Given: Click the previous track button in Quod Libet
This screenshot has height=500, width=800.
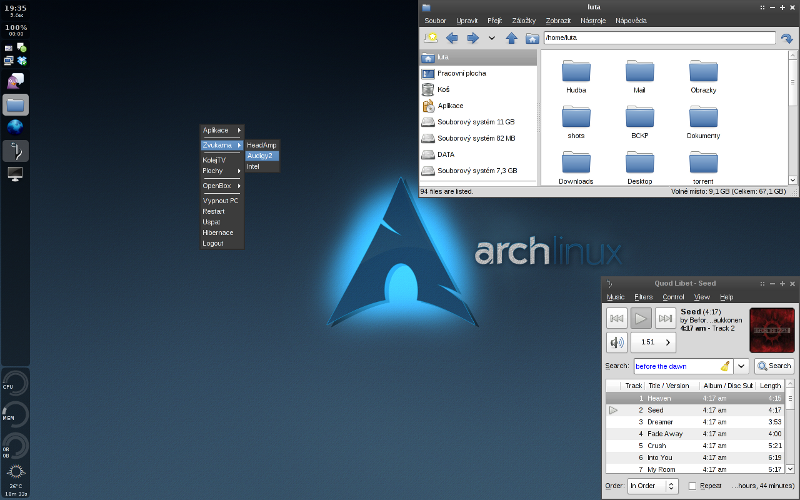Looking at the screenshot, I should 616,318.
